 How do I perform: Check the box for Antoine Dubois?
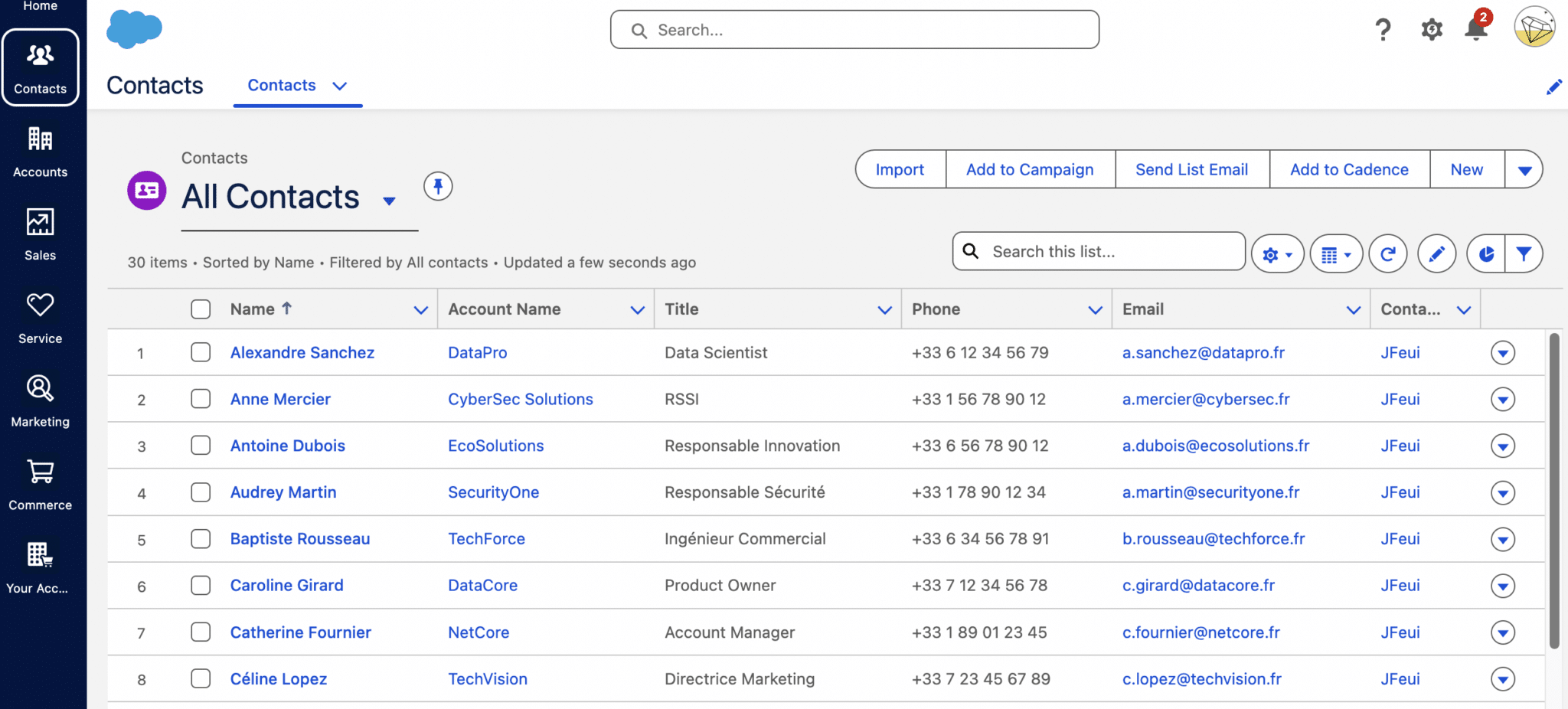pyautogui.click(x=201, y=446)
